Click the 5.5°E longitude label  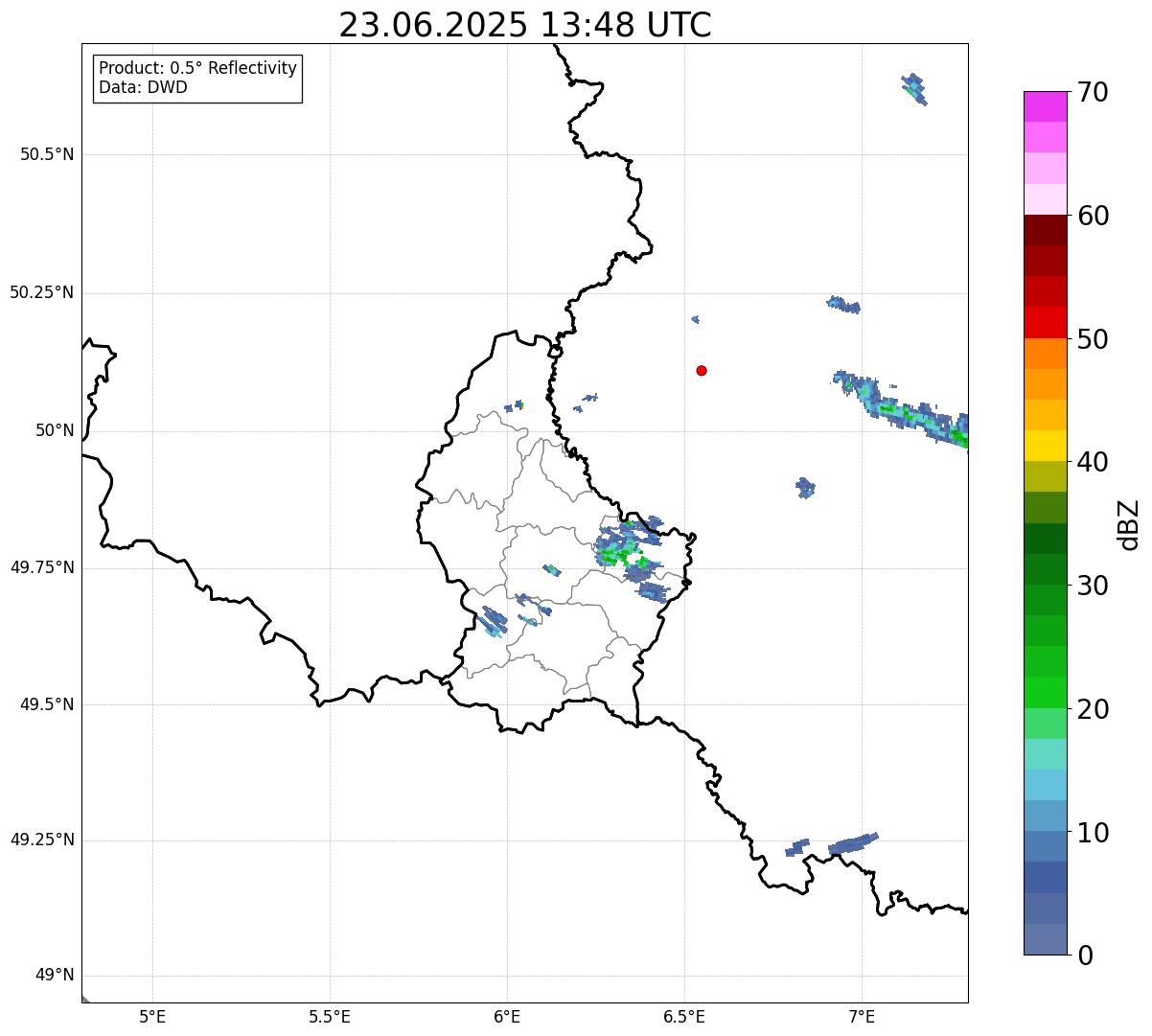tap(330, 1018)
